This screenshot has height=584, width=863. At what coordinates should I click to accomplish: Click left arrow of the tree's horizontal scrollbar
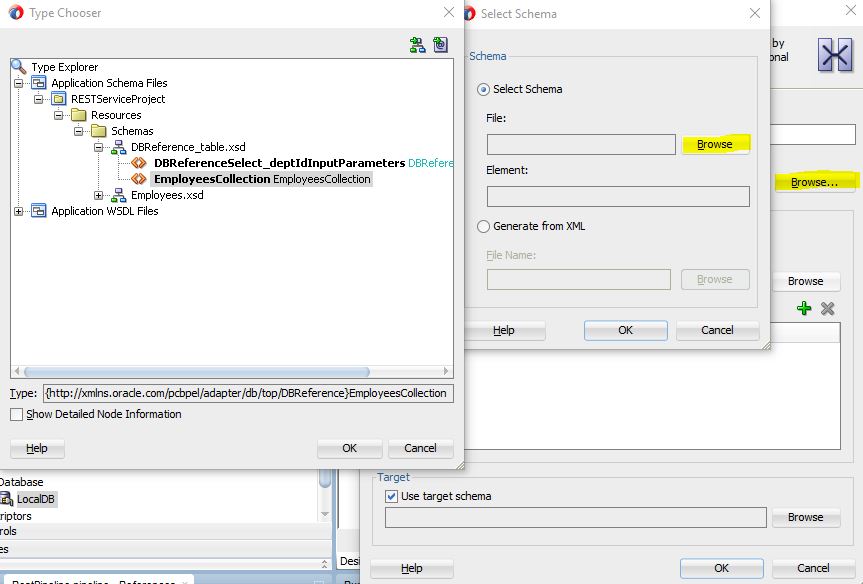tap(17, 372)
